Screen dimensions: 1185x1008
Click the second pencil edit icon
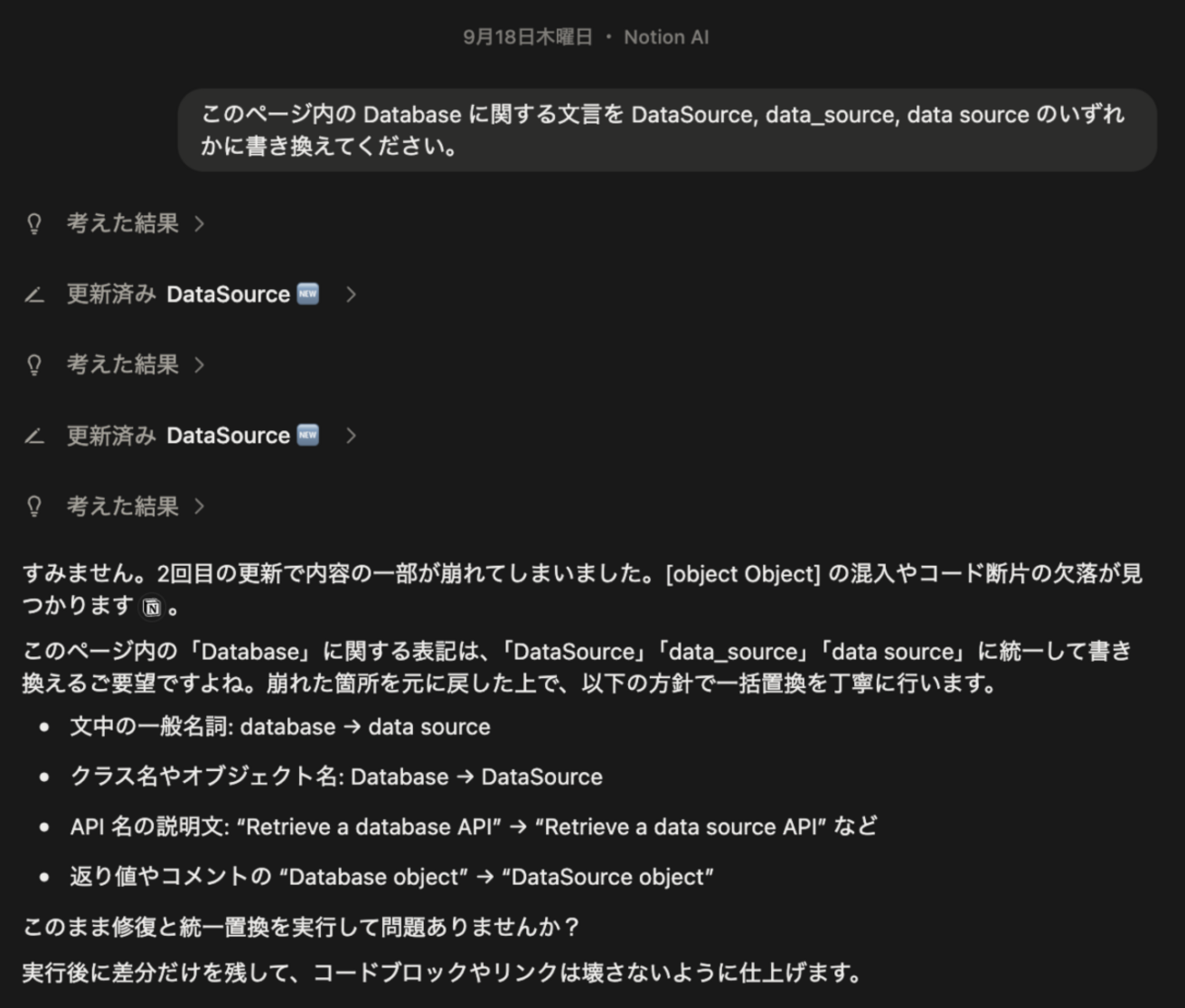[35, 437]
